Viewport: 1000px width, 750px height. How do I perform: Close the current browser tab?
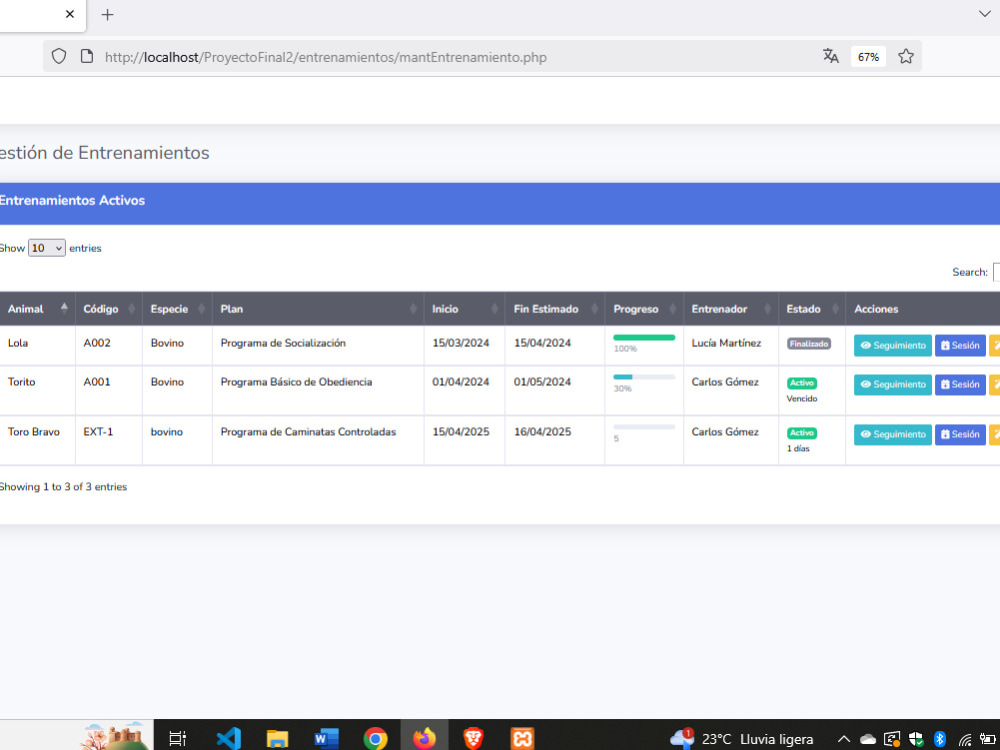pyautogui.click(x=70, y=14)
